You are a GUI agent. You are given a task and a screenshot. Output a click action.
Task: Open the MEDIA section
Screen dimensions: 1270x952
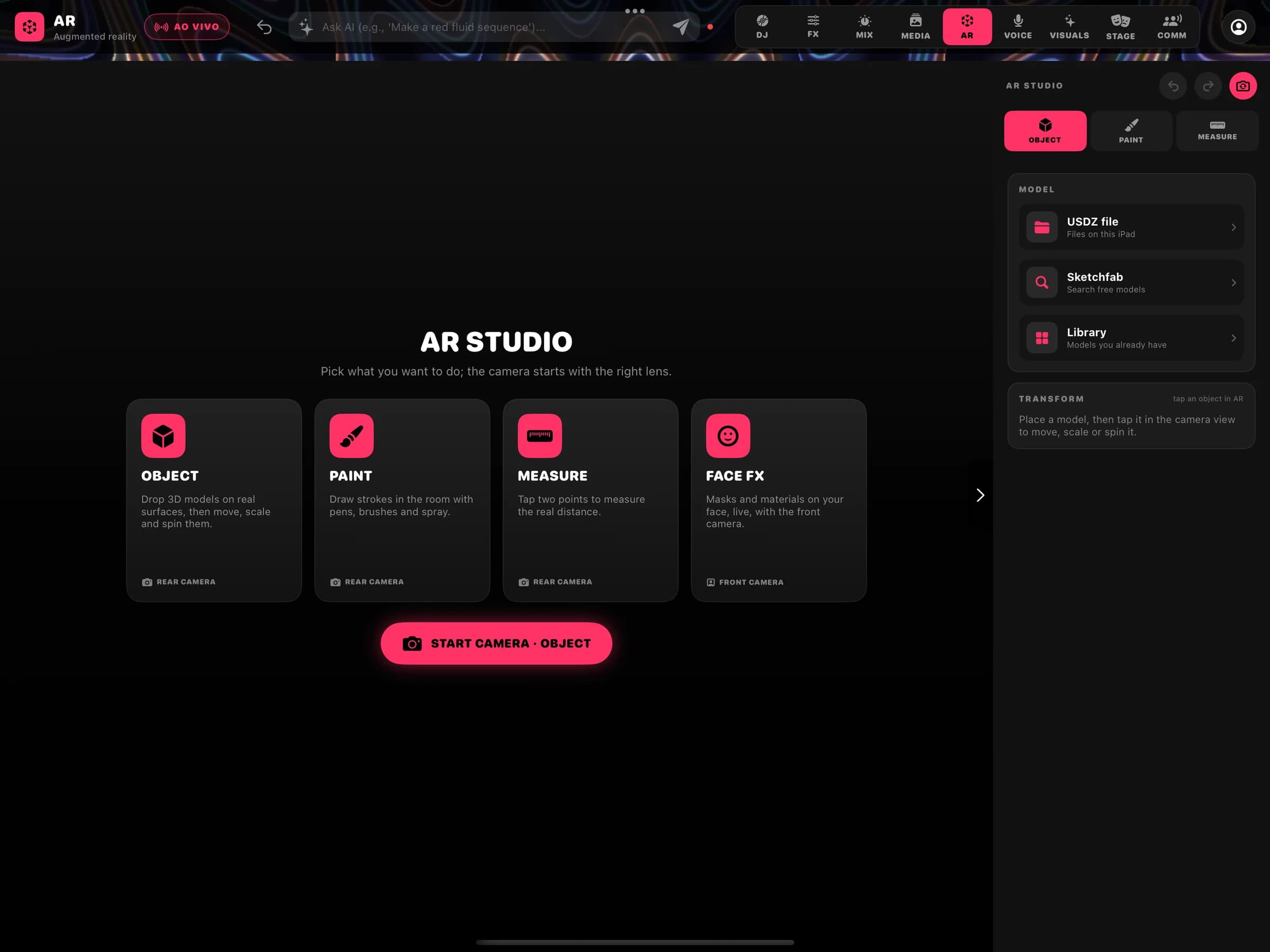(915, 27)
